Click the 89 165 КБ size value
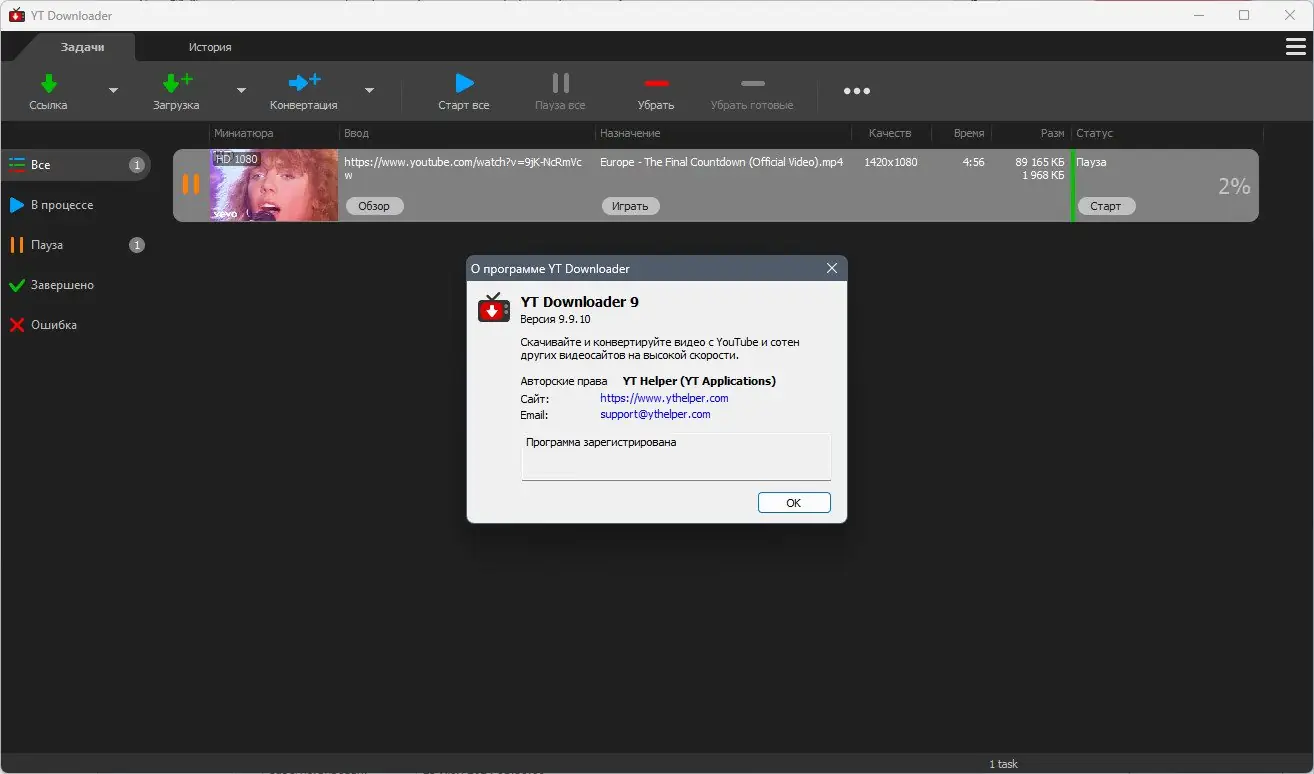 1040,162
